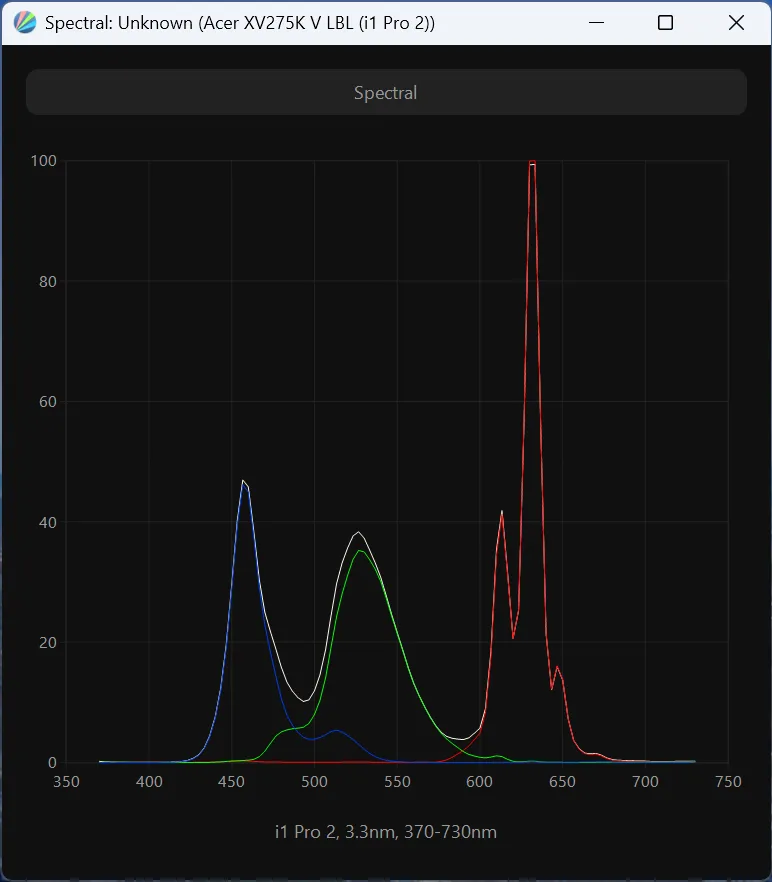Click the small blue bump near 515nm

click(x=337, y=731)
